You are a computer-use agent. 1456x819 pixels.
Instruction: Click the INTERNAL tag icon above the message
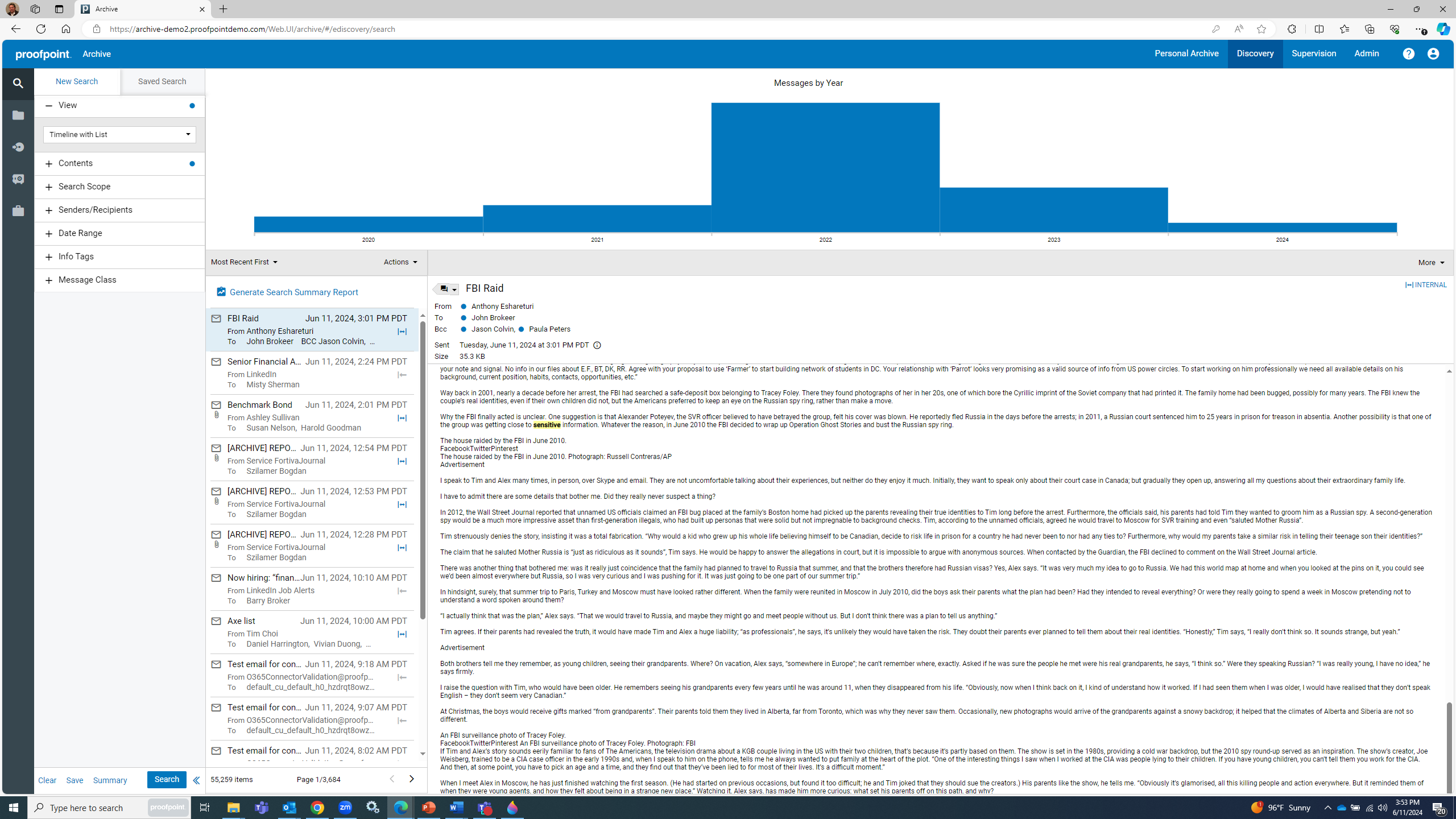click(1409, 284)
